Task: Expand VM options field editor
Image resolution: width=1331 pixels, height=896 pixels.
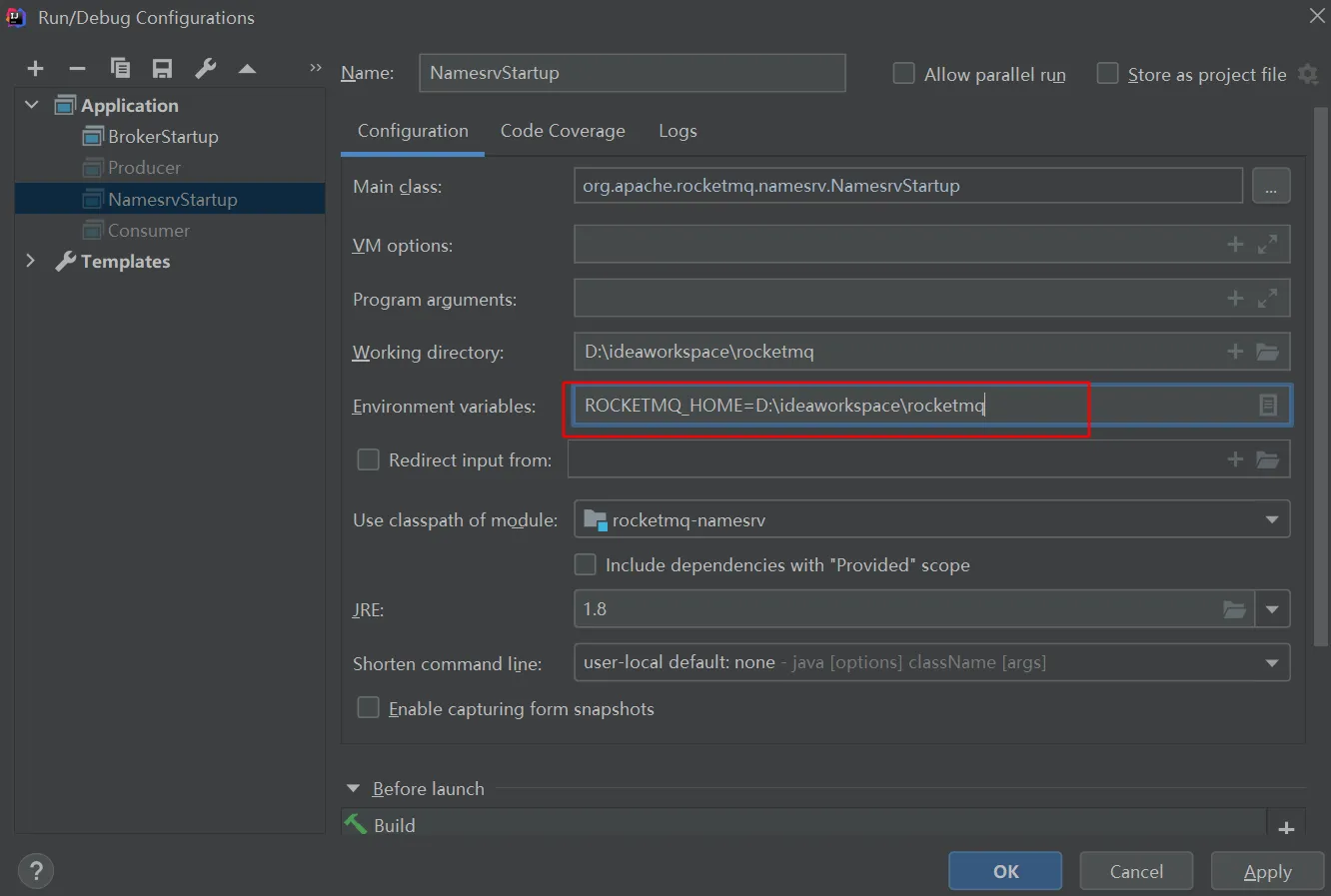Action: pyautogui.click(x=1267, y=244)
